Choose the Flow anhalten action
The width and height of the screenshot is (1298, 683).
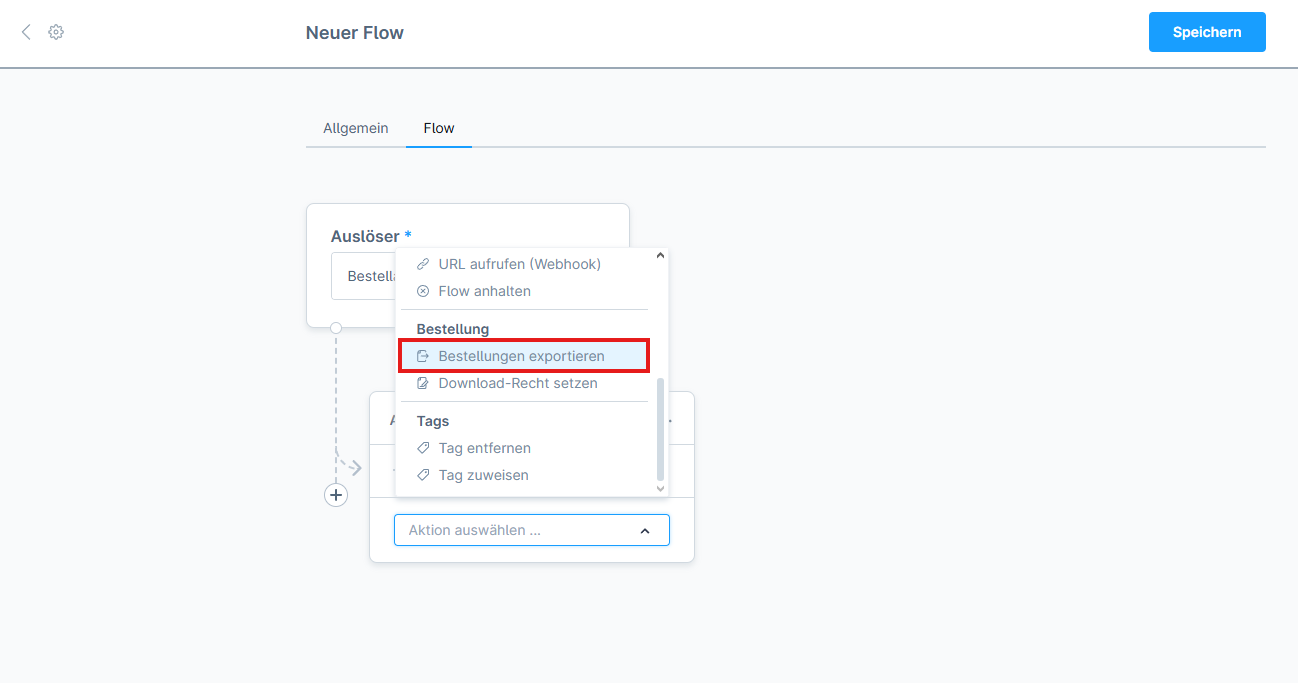tap(484, 291)
